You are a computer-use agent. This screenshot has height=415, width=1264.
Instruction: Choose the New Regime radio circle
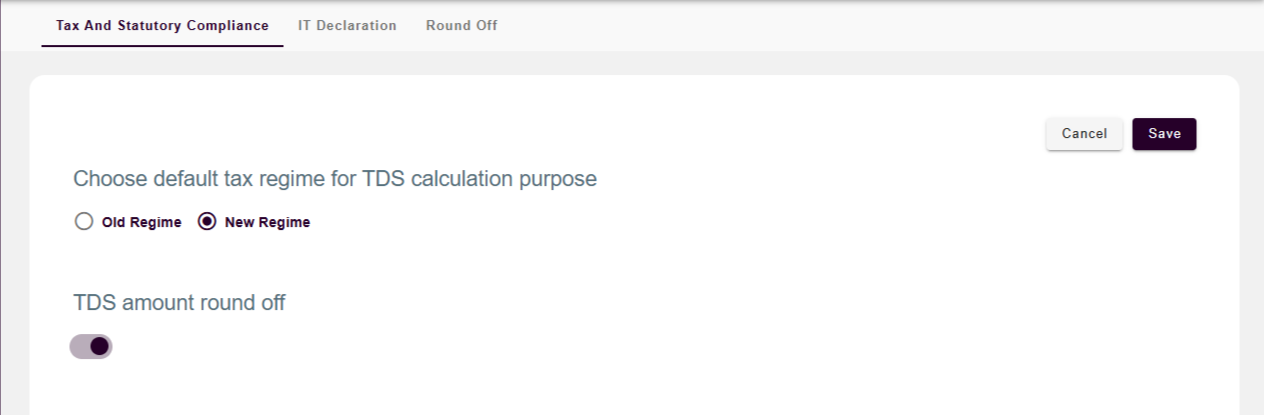pyautogui.click(x=207, y=222)
